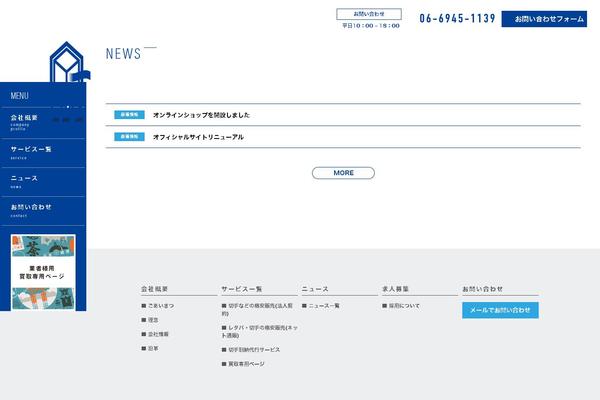Open the レタパ・切手の格安販売(ネット通販) footer link
This screenshot has width=600, height=400.
tap(259, 331)
